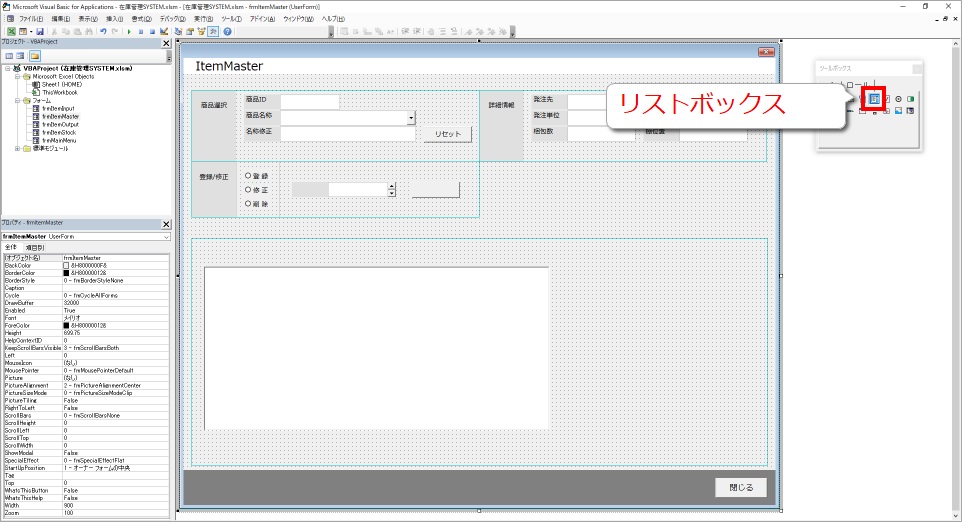The image size is (962, 522).
Task: Stop execution with the Reset square icon
Action: [152, 31]
